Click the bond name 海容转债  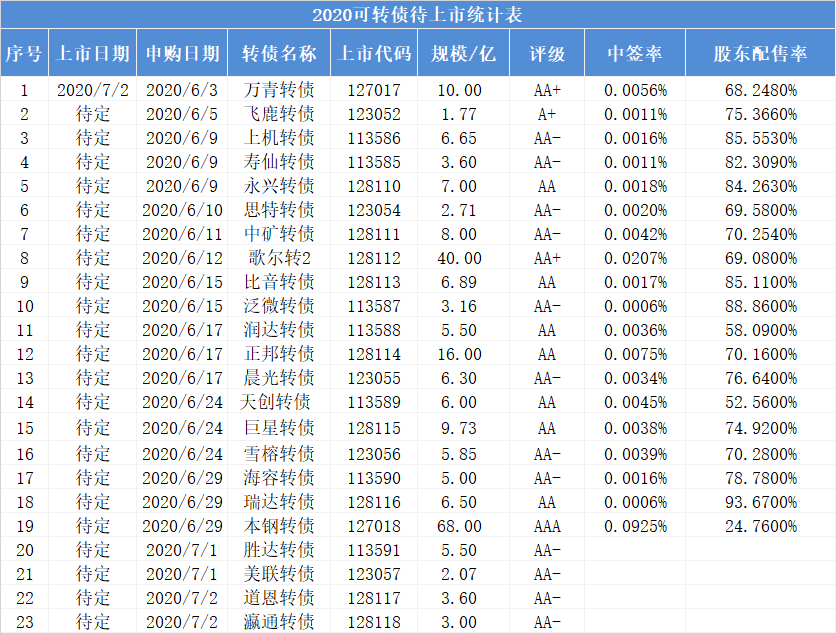click(x=279, y=478)
